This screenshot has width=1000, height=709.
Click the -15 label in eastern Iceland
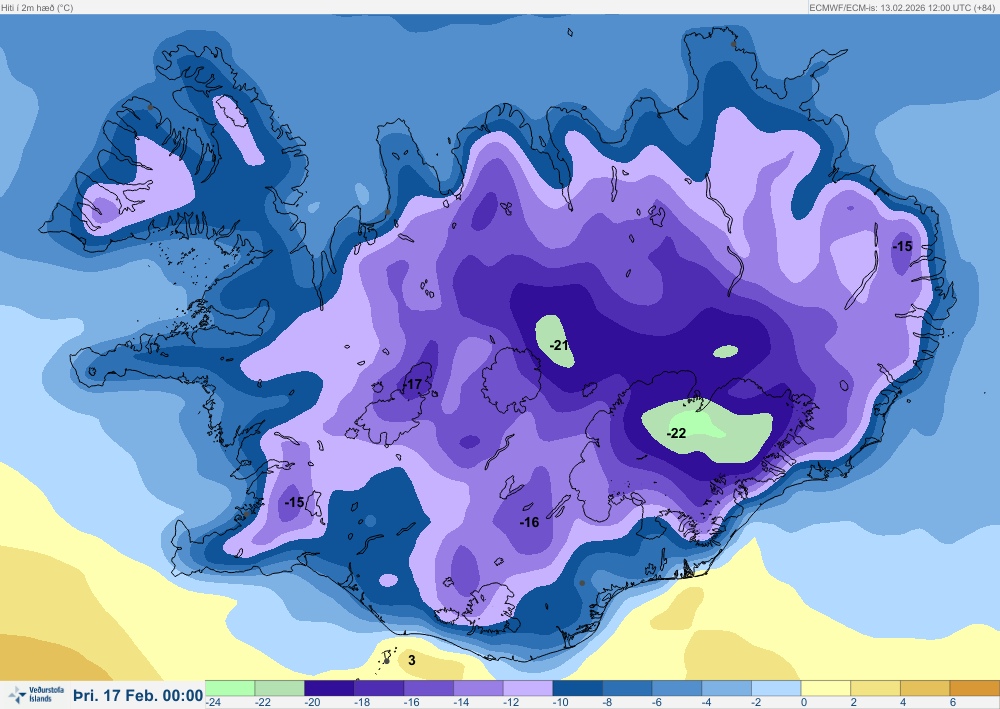[902, 245]
